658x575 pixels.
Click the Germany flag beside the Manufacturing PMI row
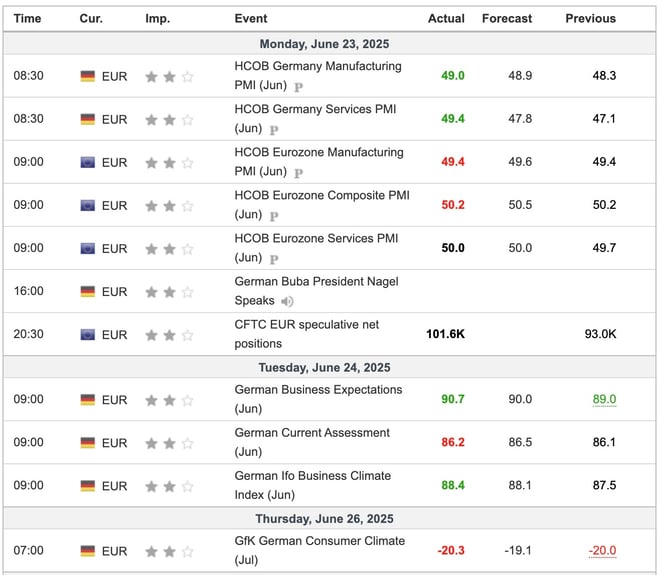(88, 76)
